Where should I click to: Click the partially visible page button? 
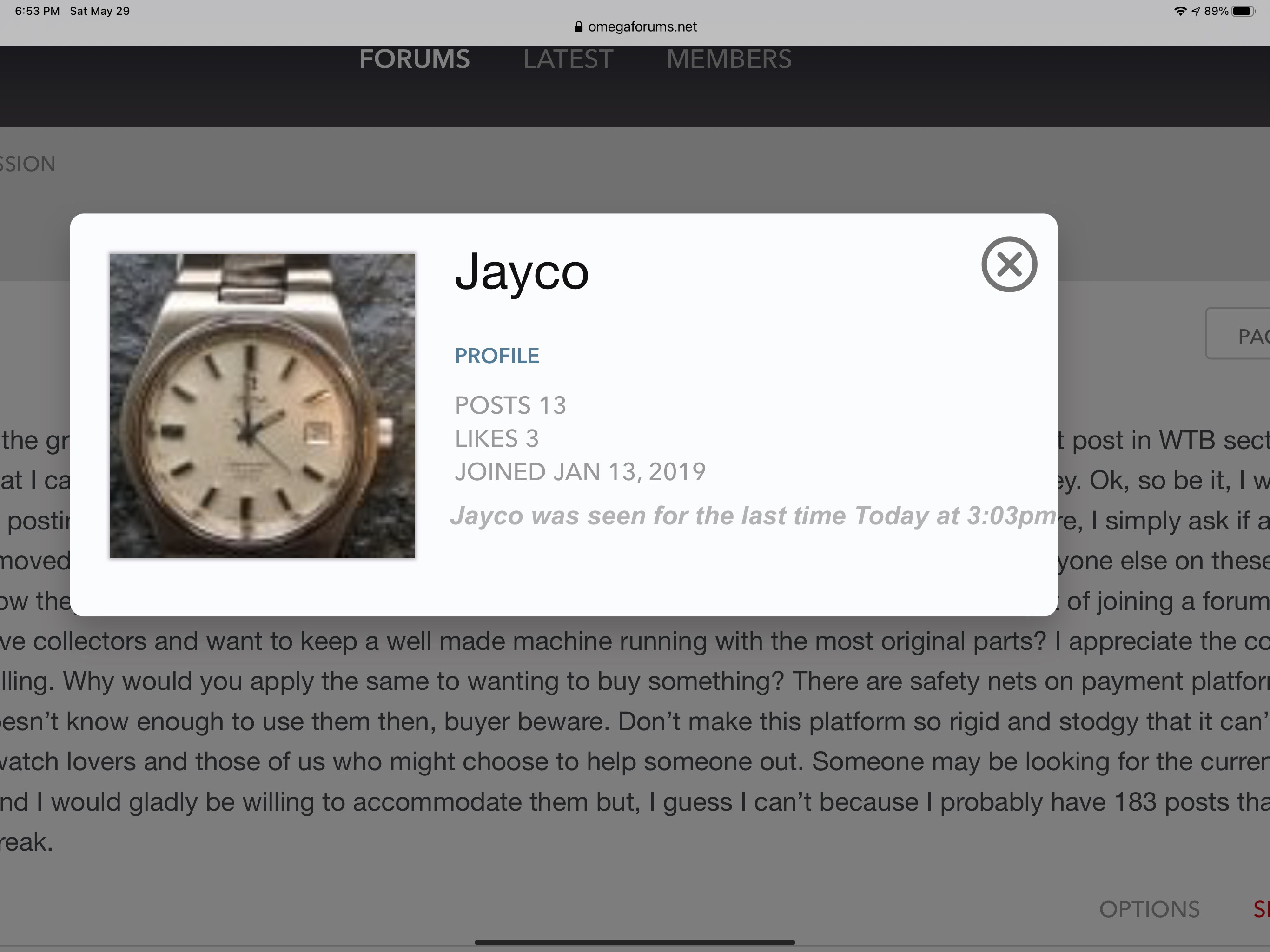1238,334
